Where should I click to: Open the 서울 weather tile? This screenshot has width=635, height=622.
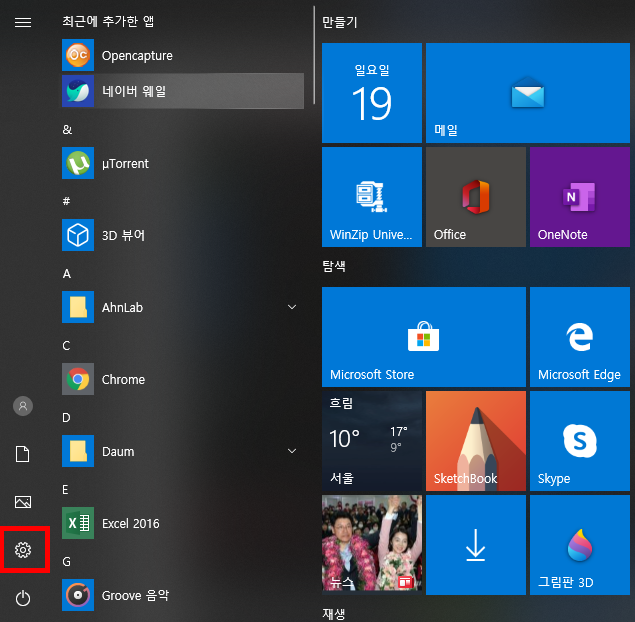pyautogui.click(x=372, y=441)
